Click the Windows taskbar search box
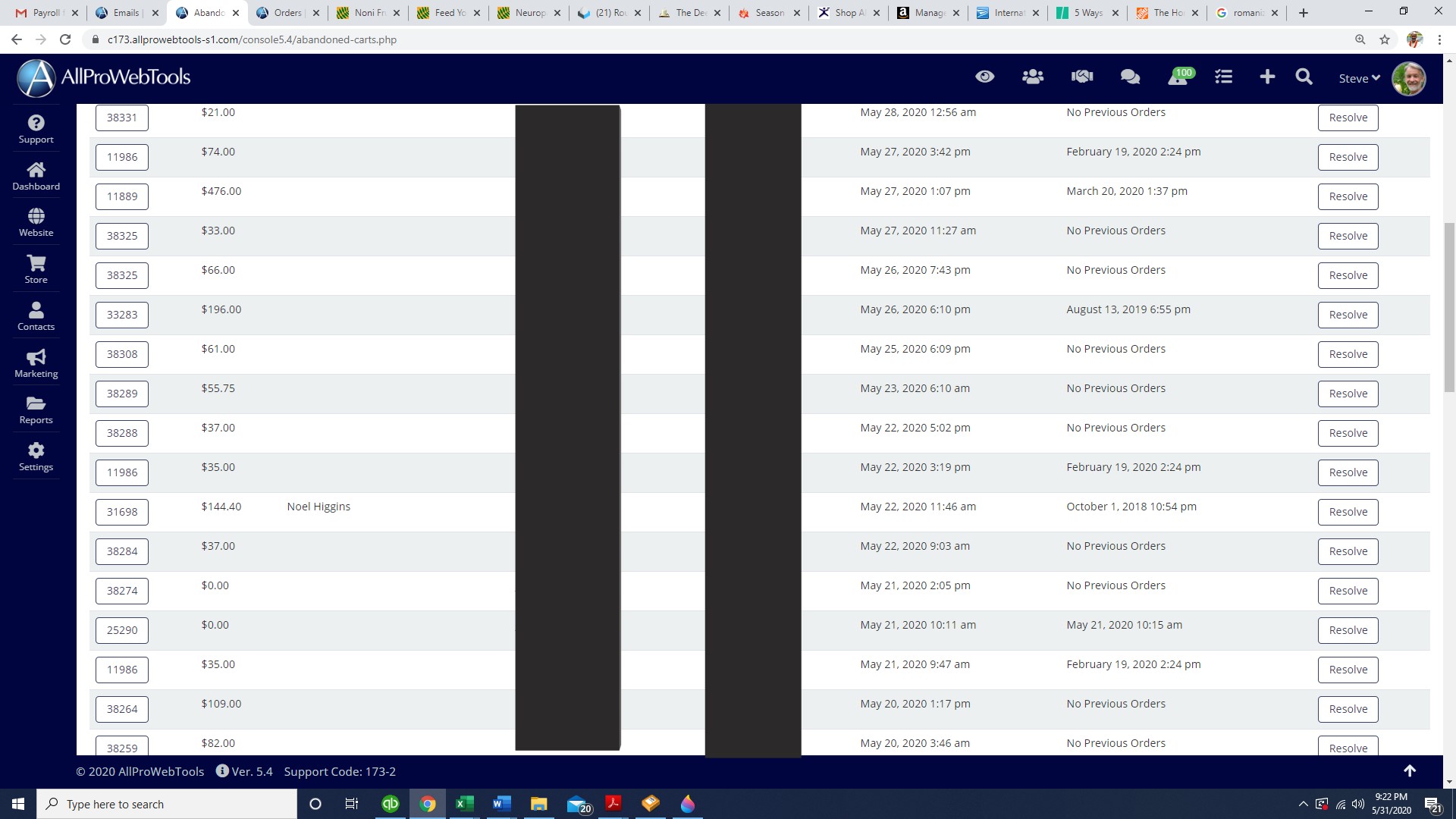This screenshot has width=1456, height=819. point(167,804)
